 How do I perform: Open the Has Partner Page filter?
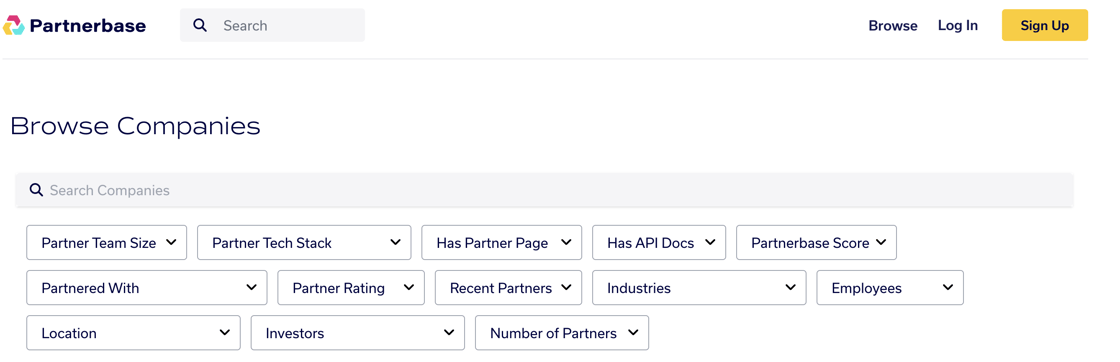click(x=501, y=243)
